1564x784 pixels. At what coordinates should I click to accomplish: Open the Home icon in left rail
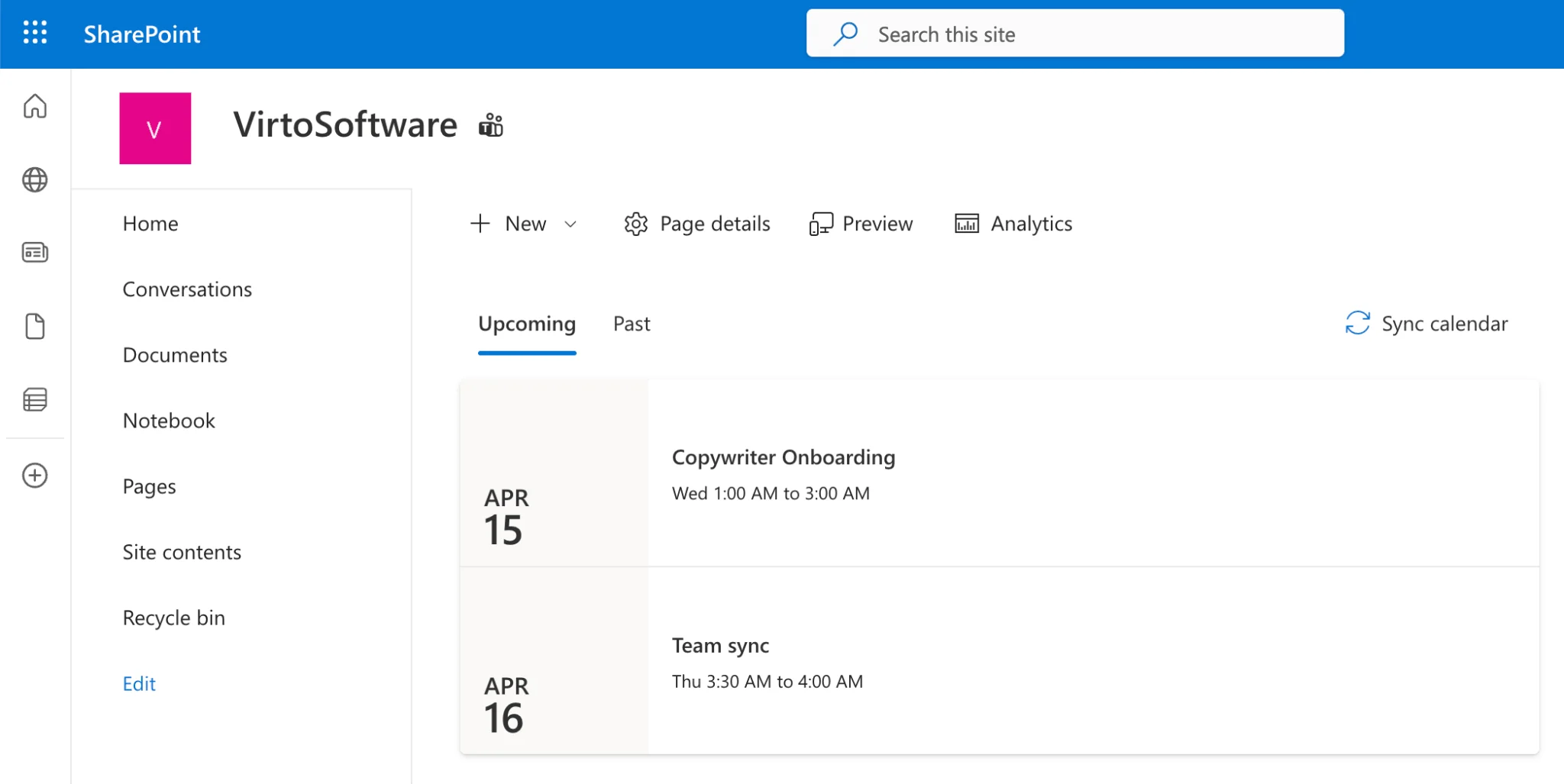[35, 106]
